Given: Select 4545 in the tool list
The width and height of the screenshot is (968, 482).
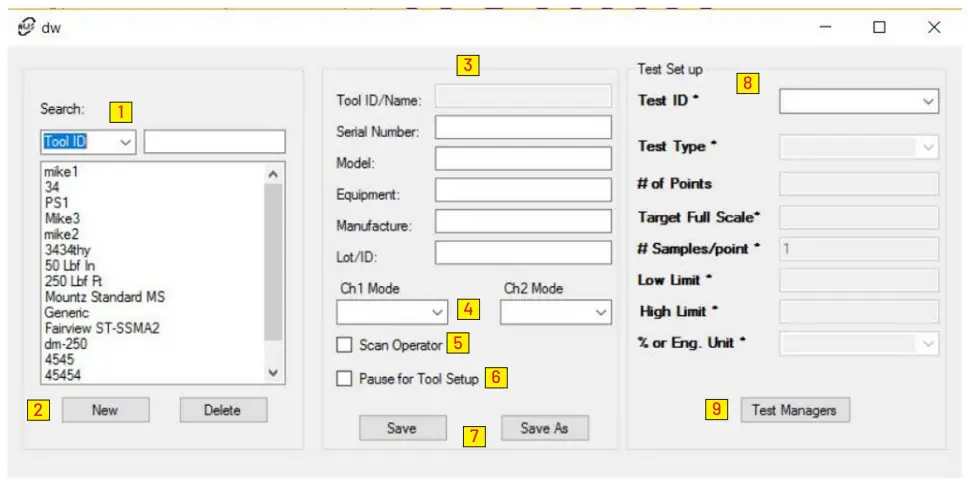Looking at the screenshot, I should click(59, 359).
